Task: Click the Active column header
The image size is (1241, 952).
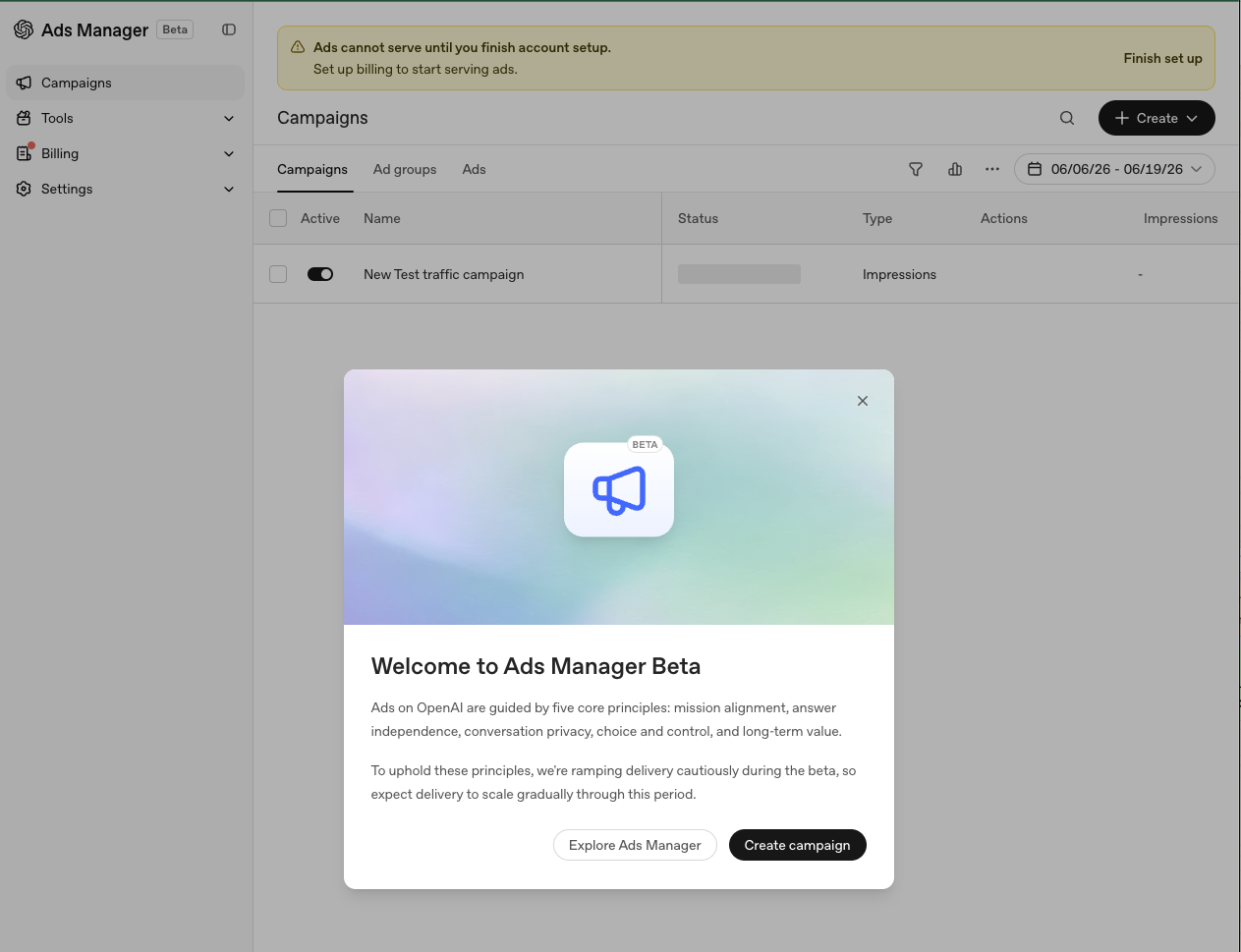Action: click(320, 218)
